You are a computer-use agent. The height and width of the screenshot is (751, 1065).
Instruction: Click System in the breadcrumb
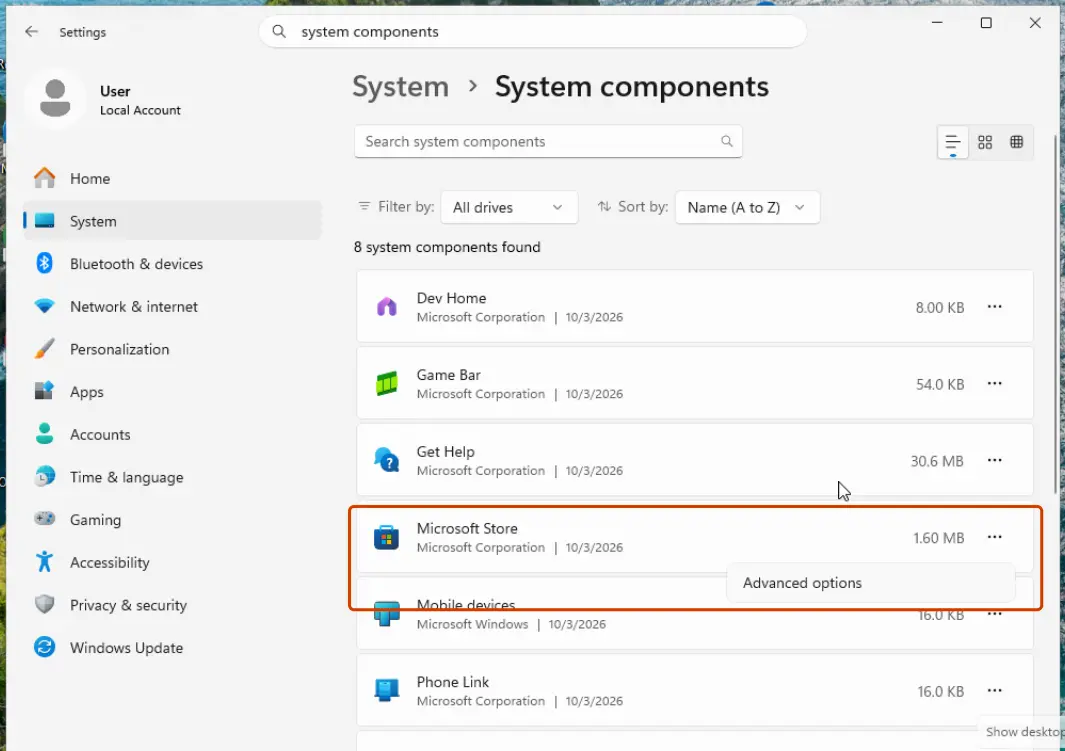(x=400, y=87)
